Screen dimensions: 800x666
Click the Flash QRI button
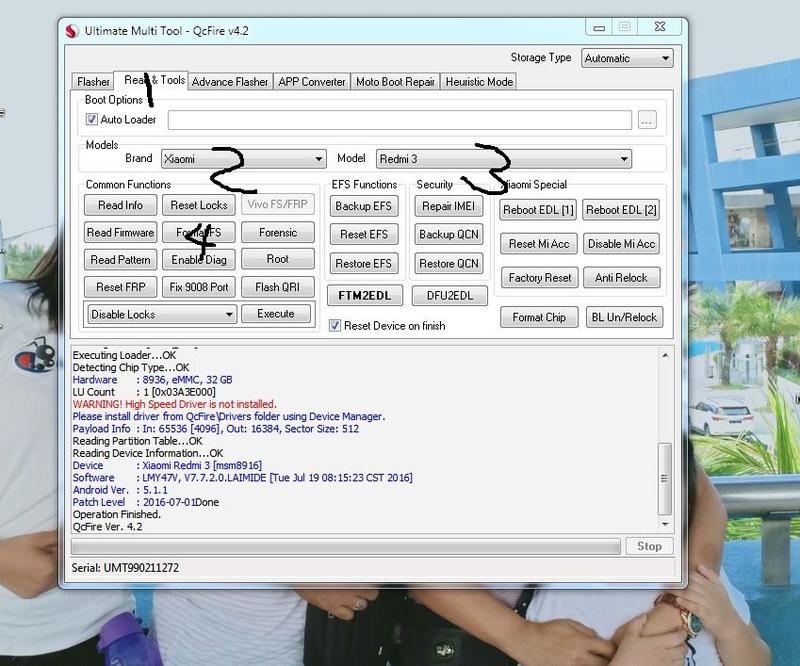pos(278,287)
